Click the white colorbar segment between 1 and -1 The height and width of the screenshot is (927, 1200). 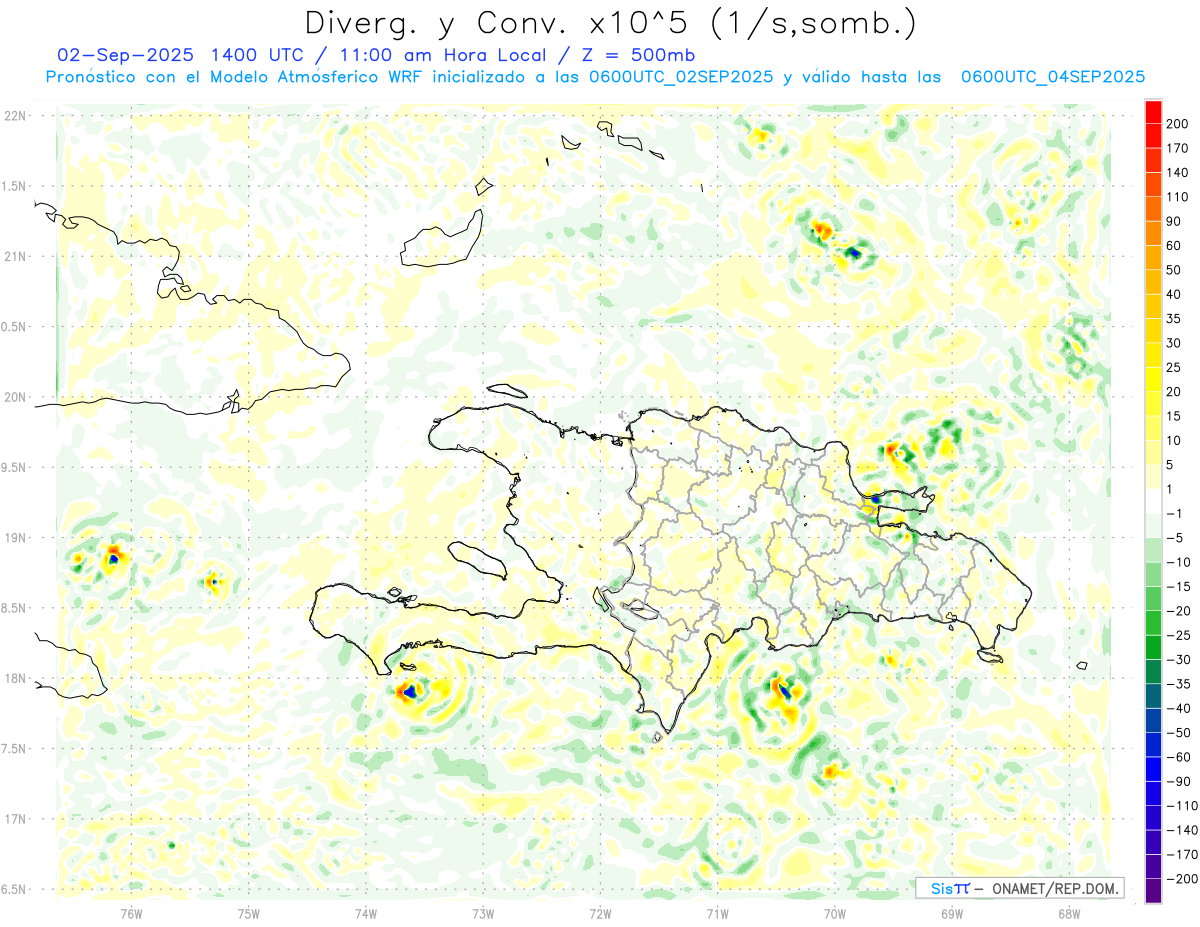tap(1153, 502)
